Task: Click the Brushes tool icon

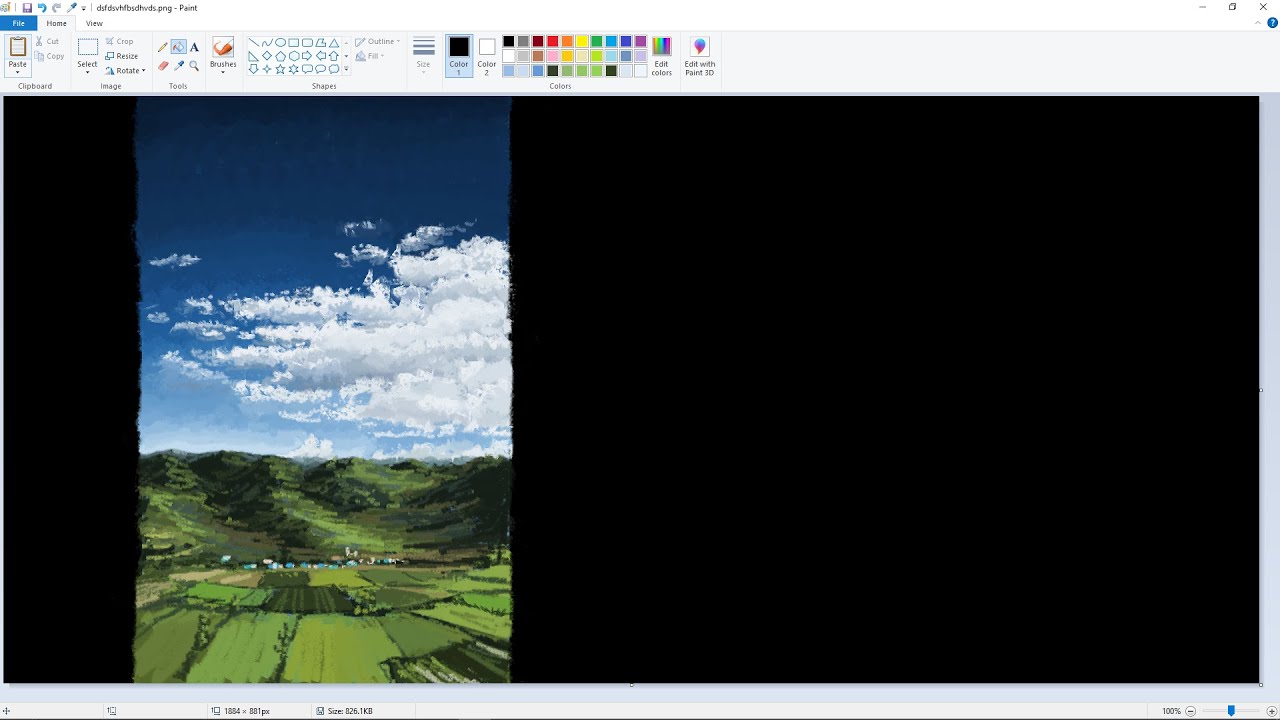Action: [223, 47]
